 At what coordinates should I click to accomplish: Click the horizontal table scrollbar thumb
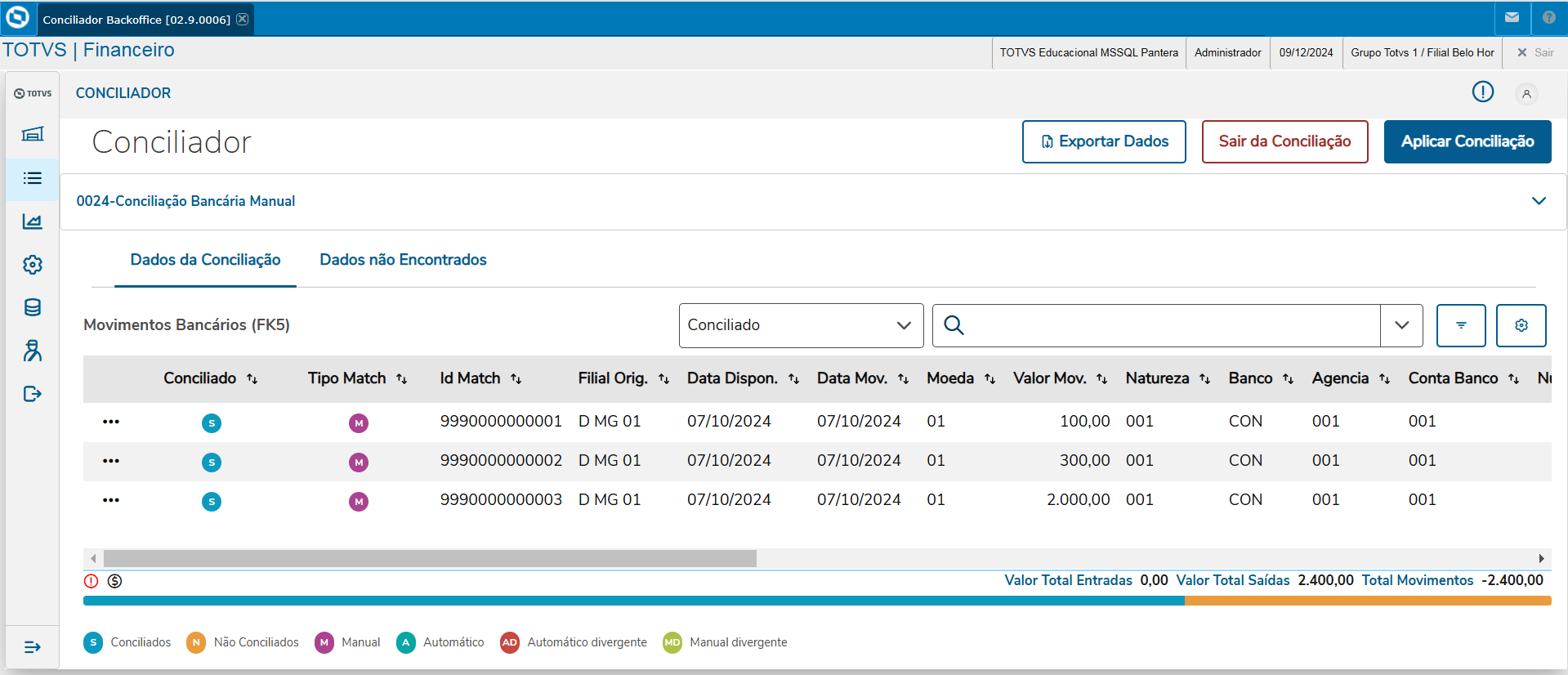click(430, 559)
